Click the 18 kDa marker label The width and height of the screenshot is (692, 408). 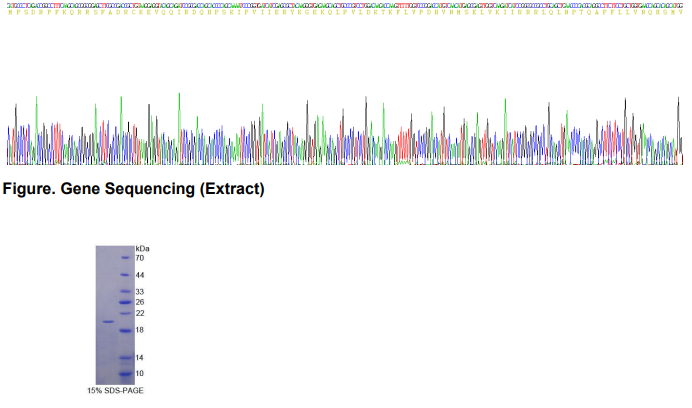pos(140,330)
